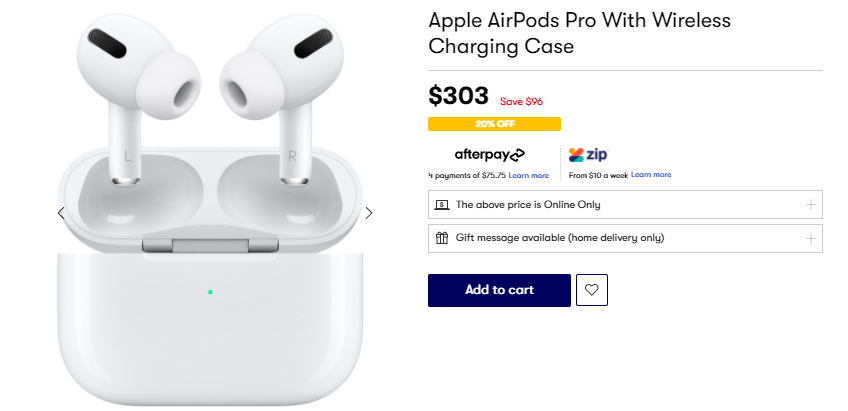Viewport: 848px width, 411px height.
Task: Expand Online Only price details plus sign
Action: coord(811,204)
